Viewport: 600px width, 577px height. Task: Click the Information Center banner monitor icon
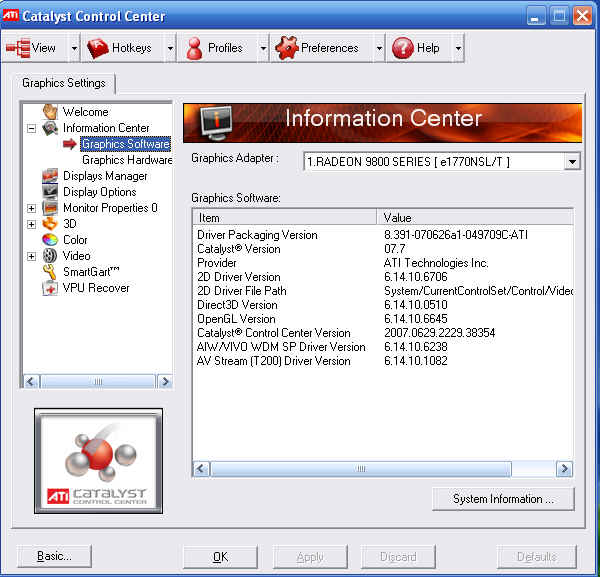point(216,123)
